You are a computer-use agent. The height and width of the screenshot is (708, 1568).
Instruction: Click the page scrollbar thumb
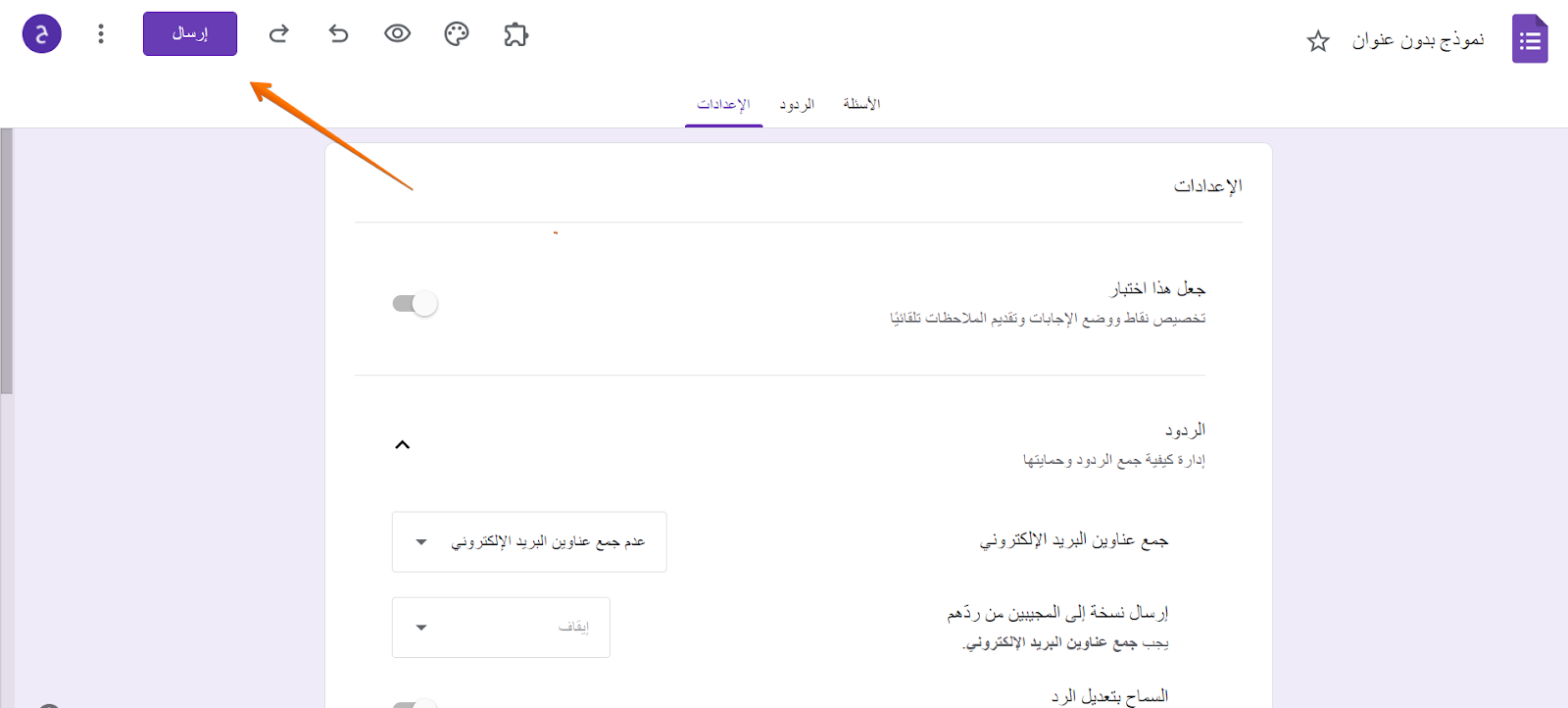[7, 261]
